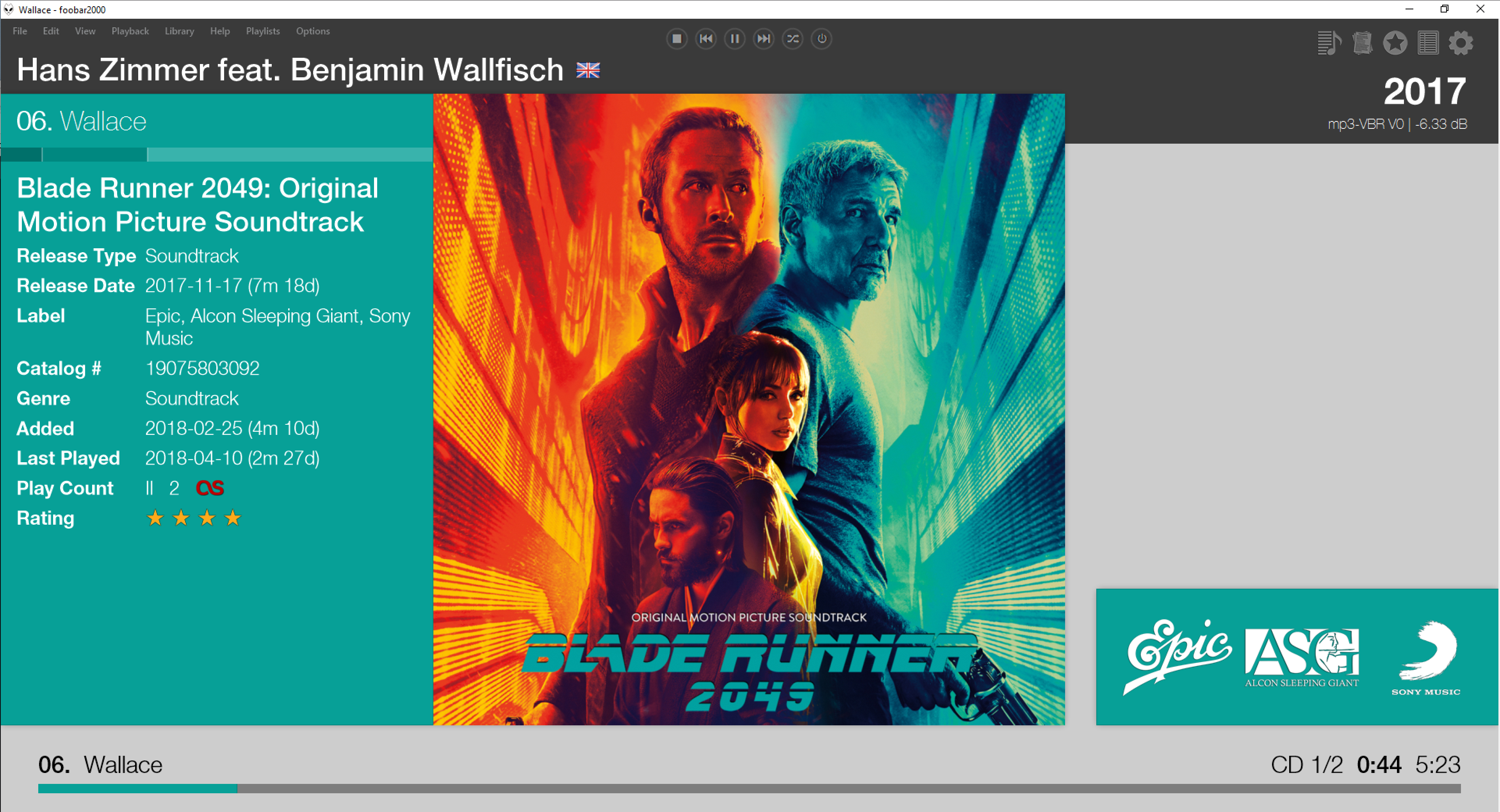This screenshot has height=812, width=1500.
Task: Stop playback with the stop button
Action: tap(676, 39)
